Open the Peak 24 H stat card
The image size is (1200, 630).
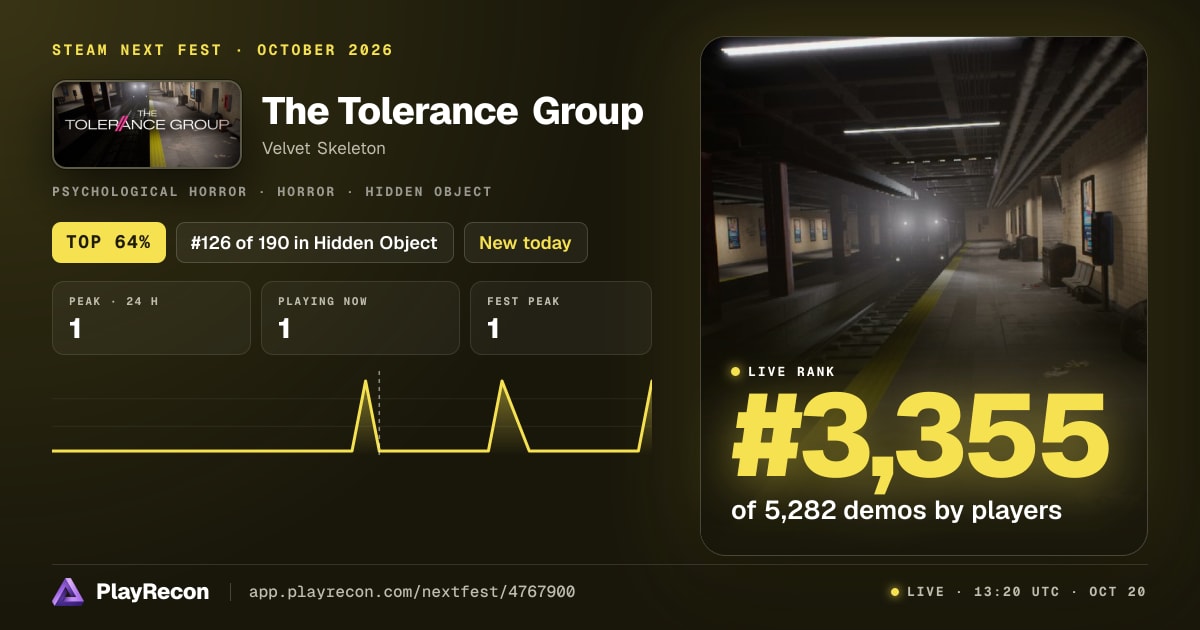(151, 318)
